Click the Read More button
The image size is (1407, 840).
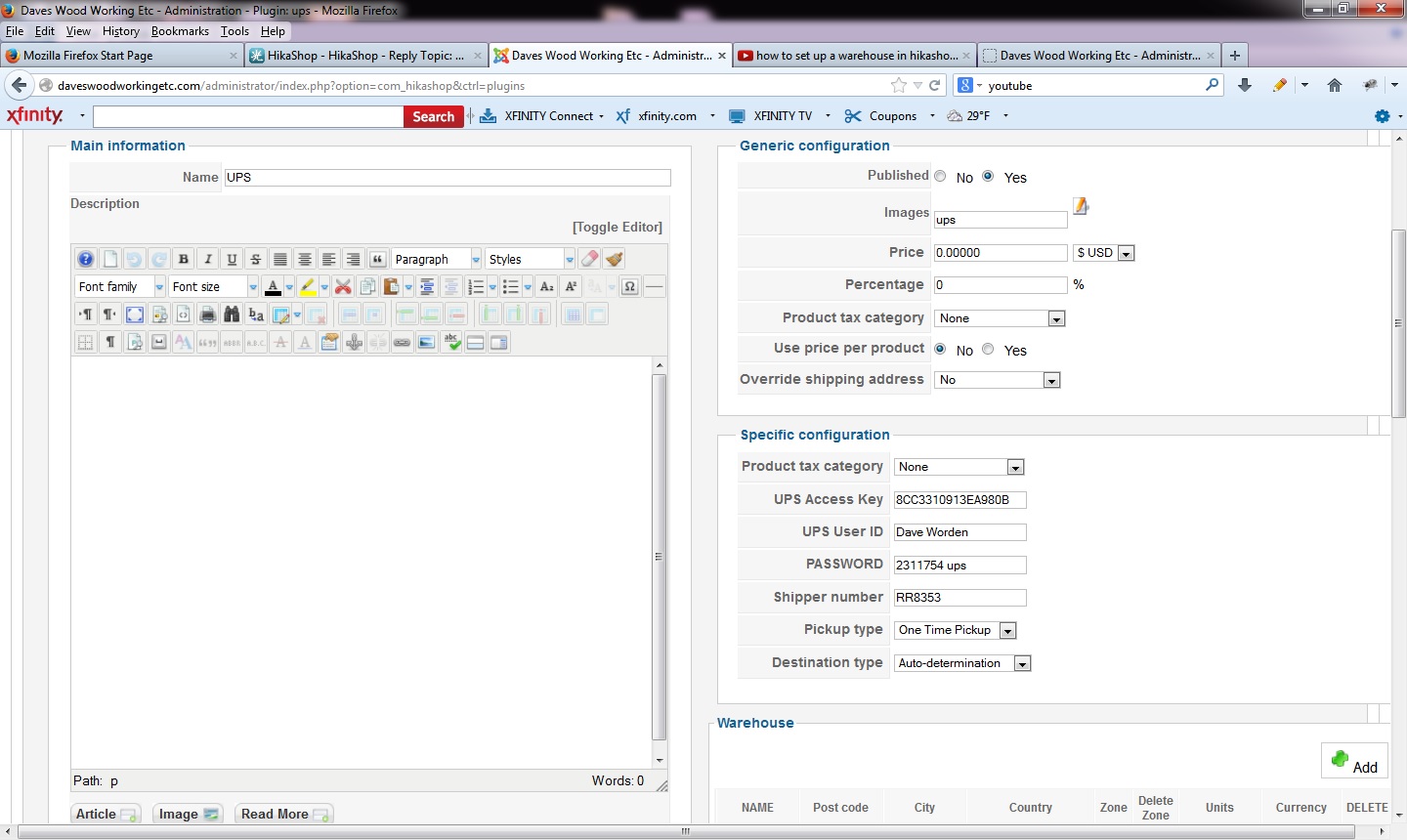click(284, 814)
